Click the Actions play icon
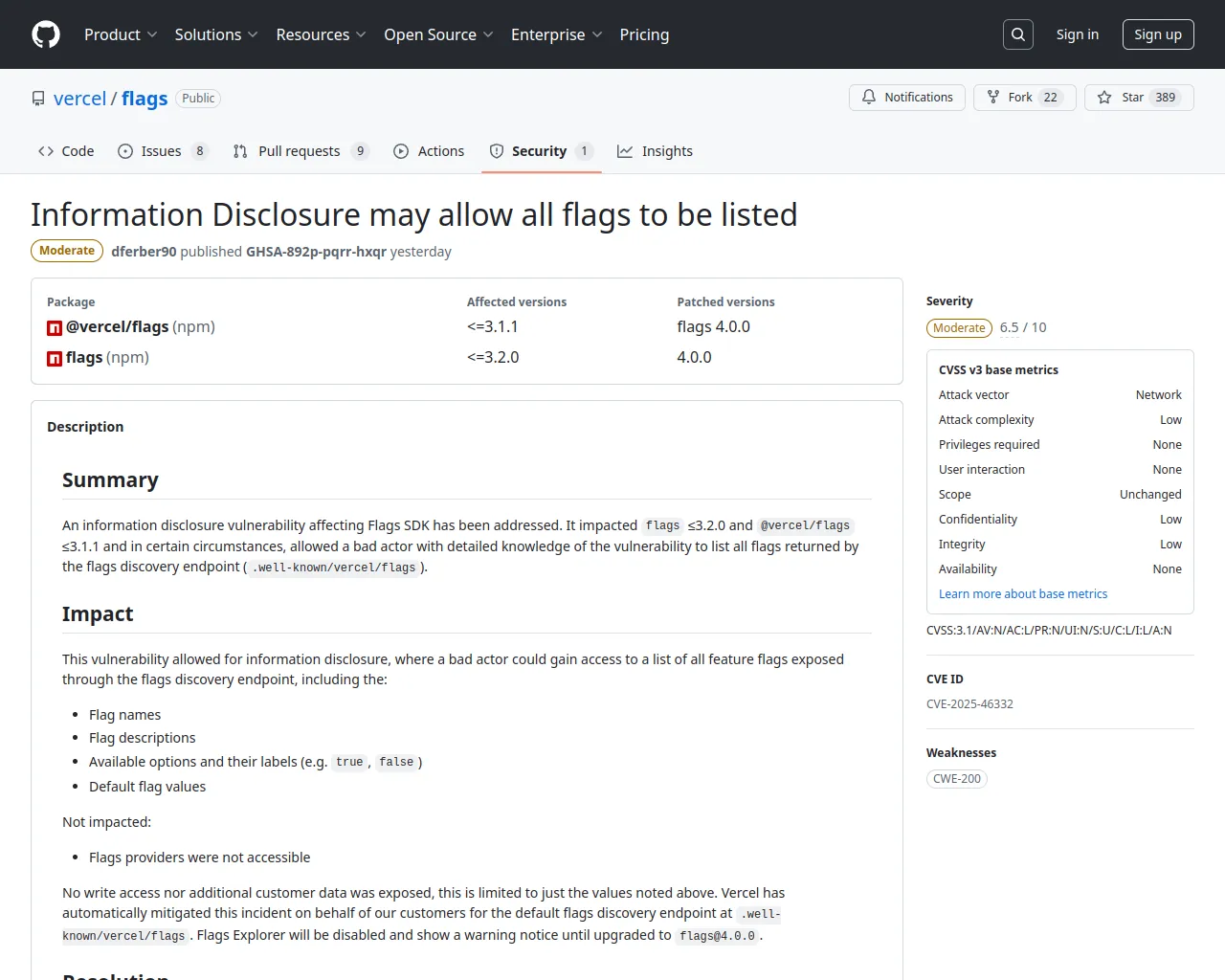 pos(401,151)
